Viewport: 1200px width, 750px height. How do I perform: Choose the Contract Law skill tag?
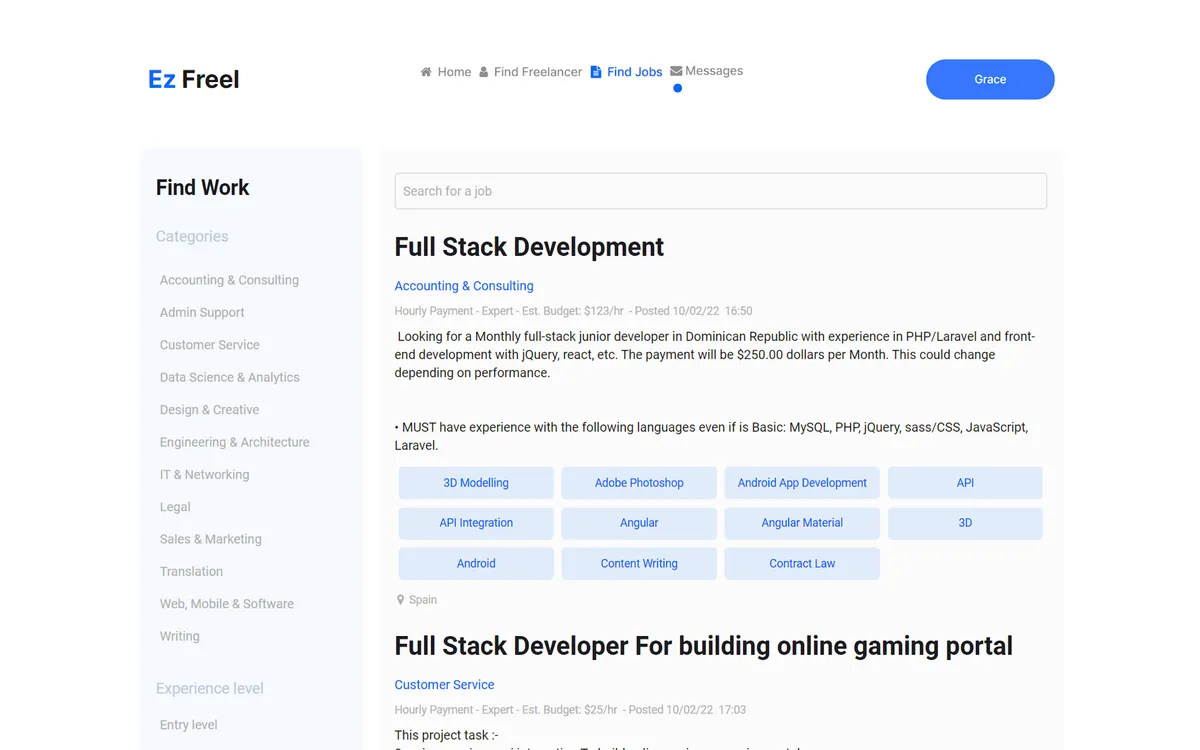click(x=802, y=564)
